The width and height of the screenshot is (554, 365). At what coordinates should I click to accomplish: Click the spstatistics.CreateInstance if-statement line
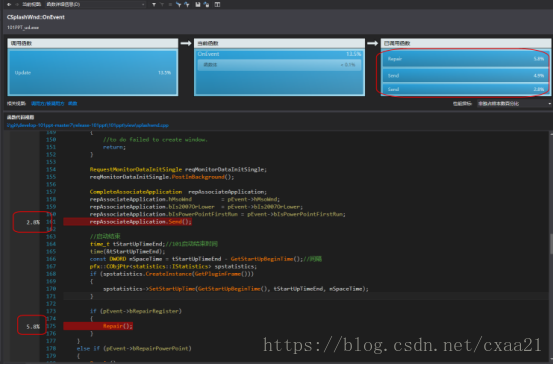click(172, 274)
